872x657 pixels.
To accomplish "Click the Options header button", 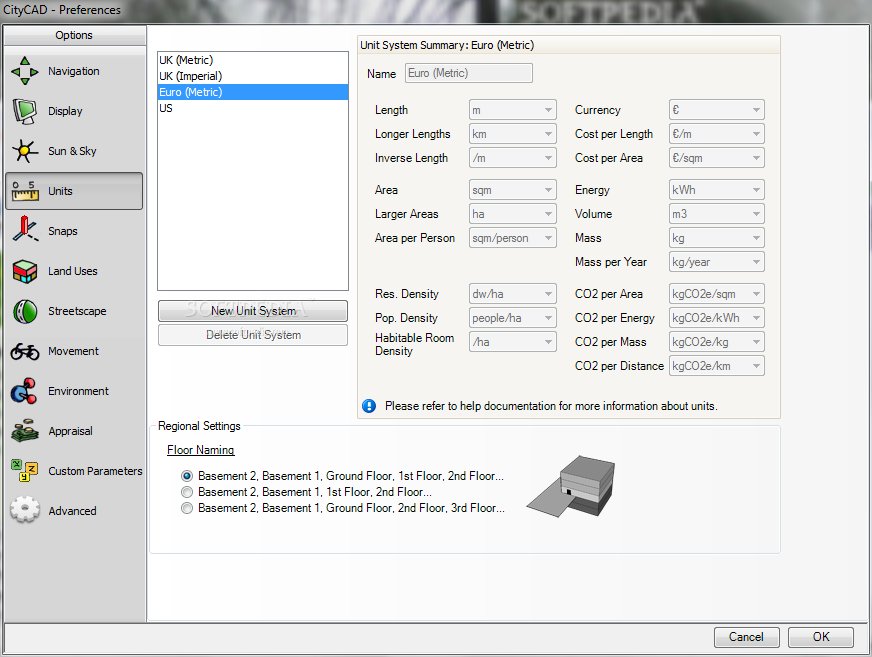I will [75, 35].
